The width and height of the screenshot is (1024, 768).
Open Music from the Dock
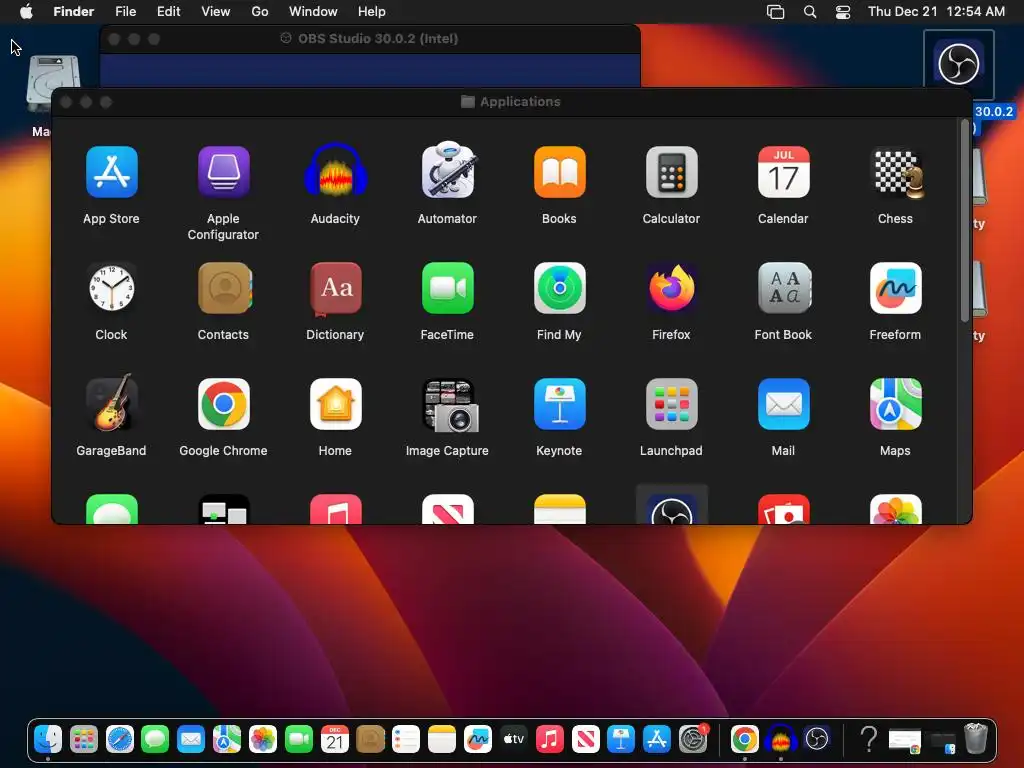click(549, 739)
